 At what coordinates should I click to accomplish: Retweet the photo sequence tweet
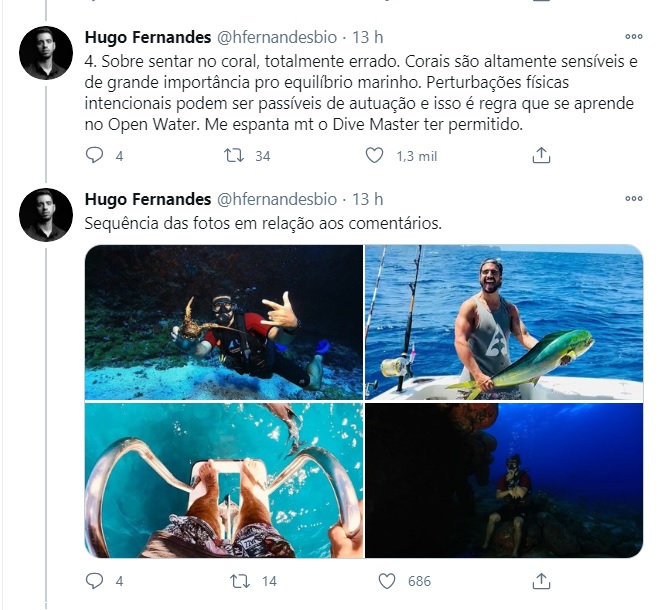coord(240,580)
